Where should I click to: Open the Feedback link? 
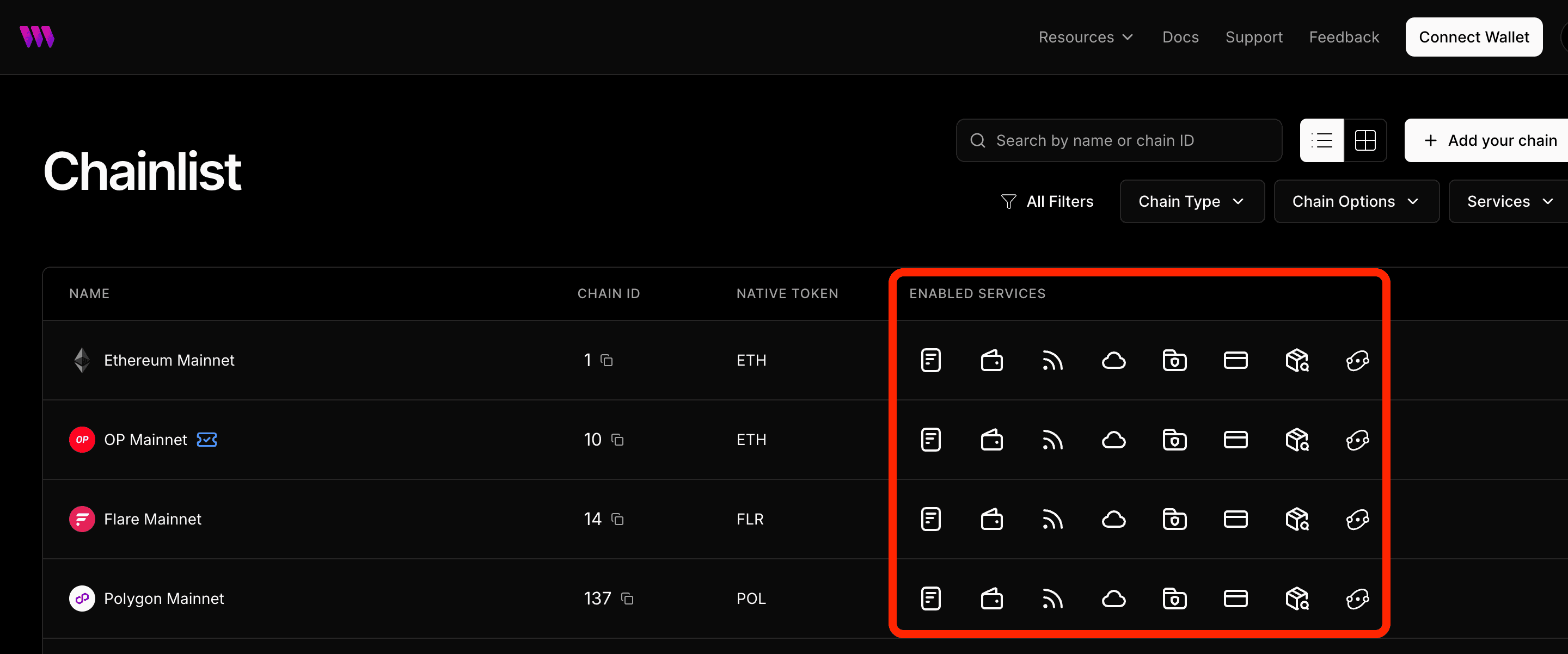1344,37
